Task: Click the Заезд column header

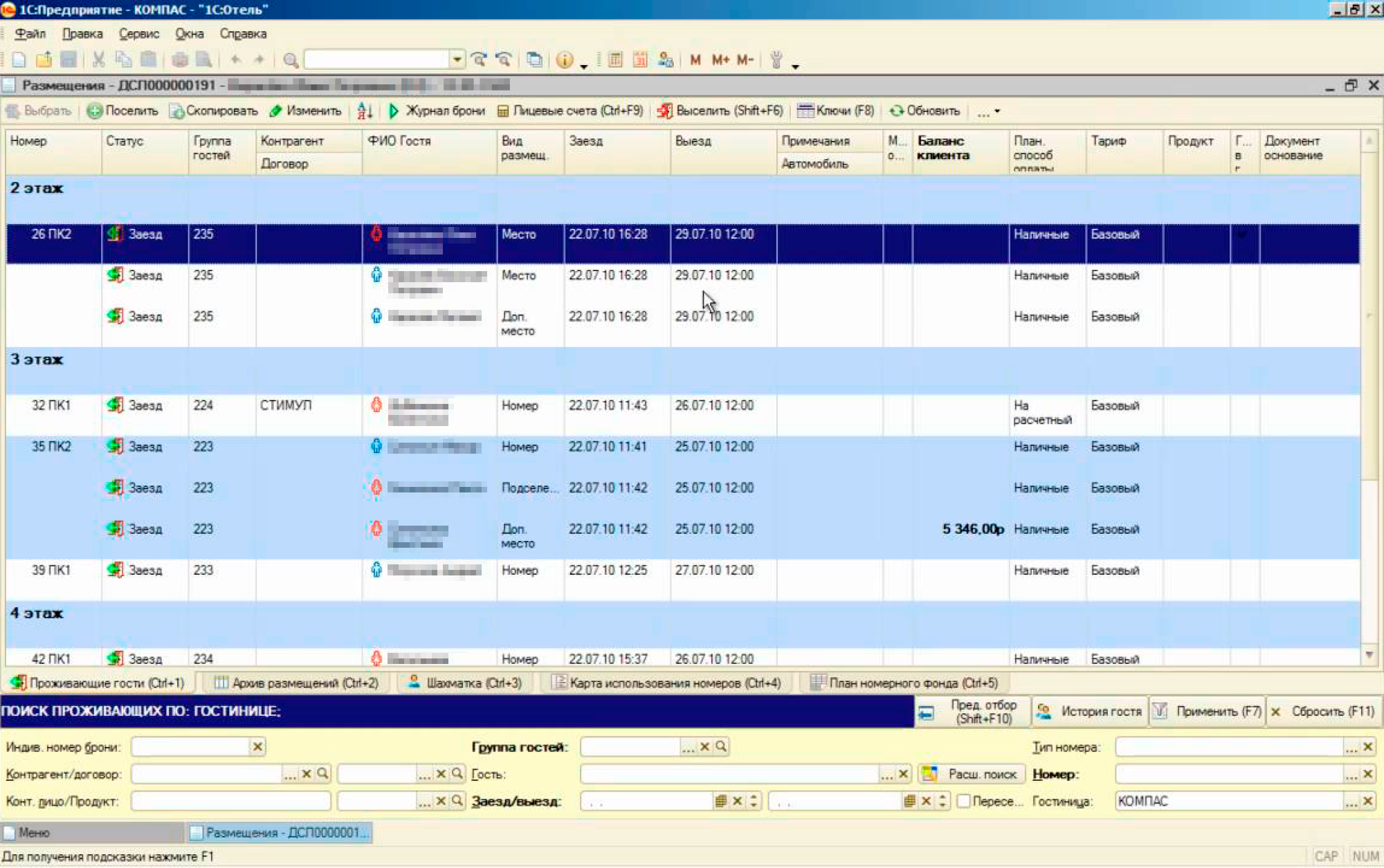Action: pyautogui.click(x=617, y=151)
